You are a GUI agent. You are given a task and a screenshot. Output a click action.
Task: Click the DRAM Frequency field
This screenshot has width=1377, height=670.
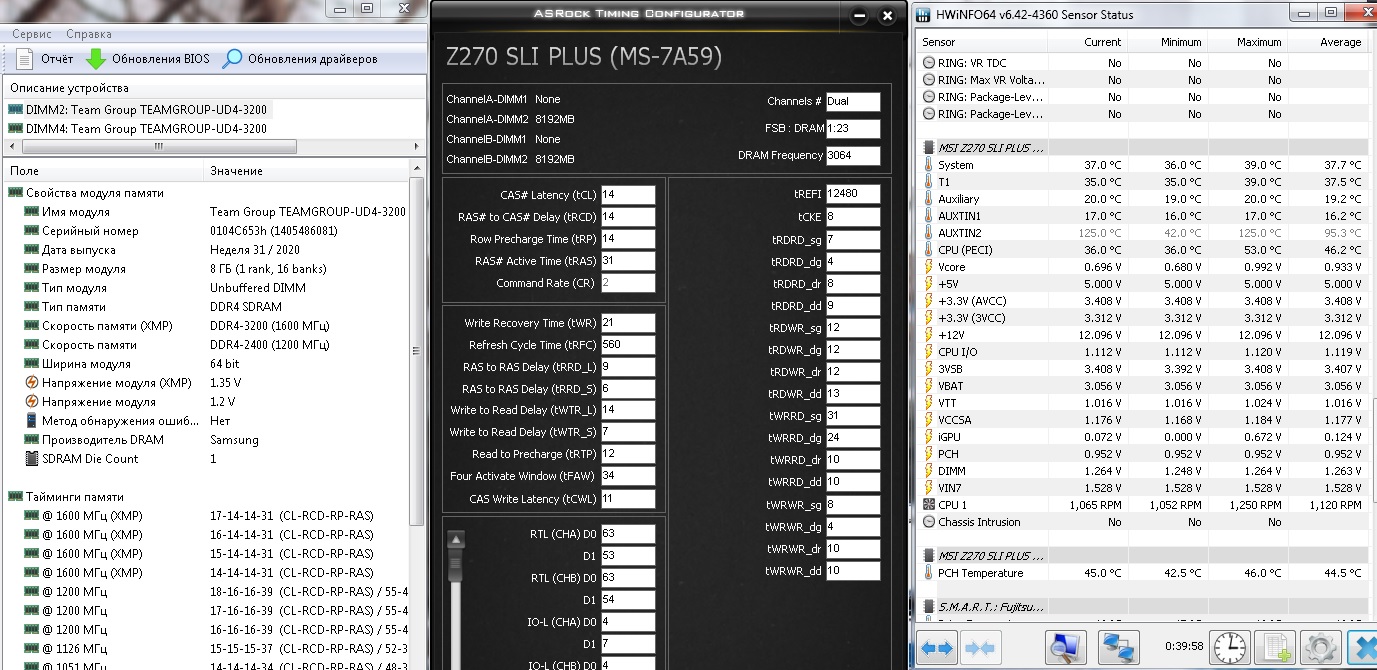coord(853,156)
